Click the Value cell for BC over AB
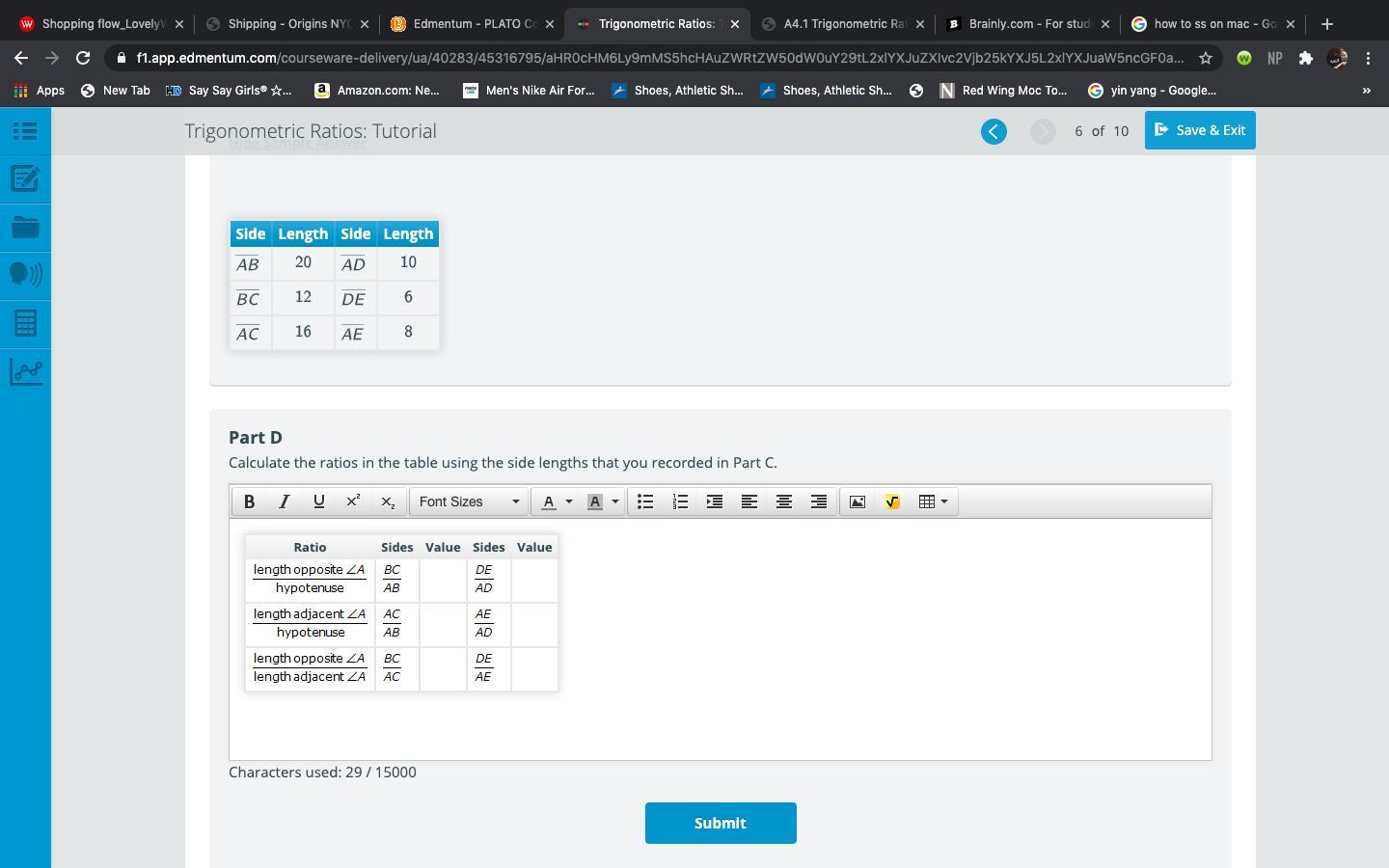The width and height of the screenshot is (1389, 868). coord(443,580)
